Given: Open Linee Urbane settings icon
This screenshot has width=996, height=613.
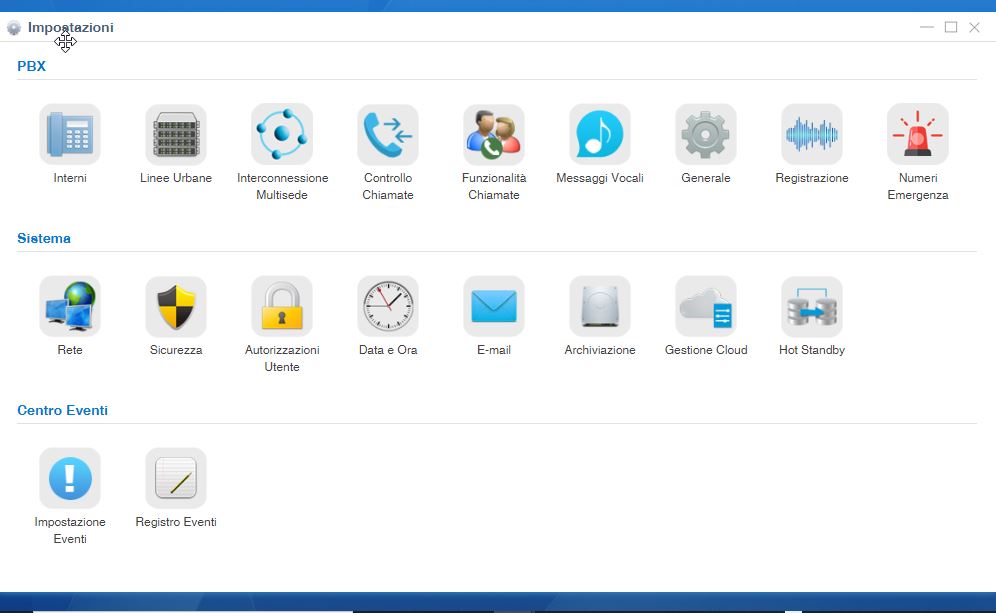Looking at the screenshot, I should tap(176, 134).
